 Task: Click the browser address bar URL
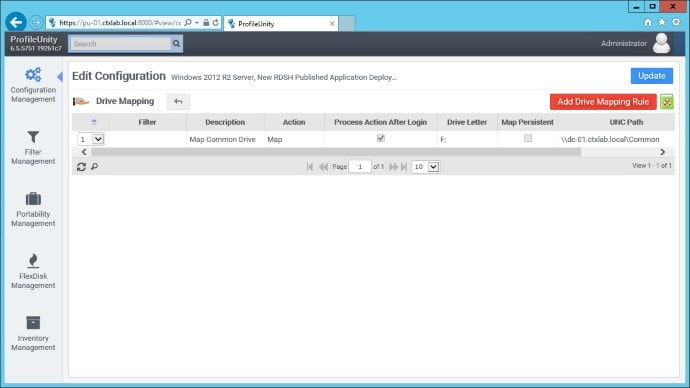pos(120,22)
